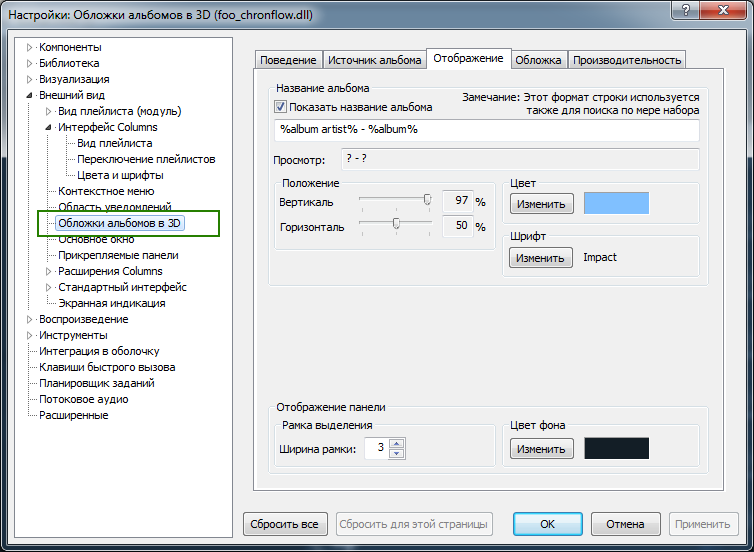
Task: Select Планировщик заданий tree item
Action: [x=97, y=383]
